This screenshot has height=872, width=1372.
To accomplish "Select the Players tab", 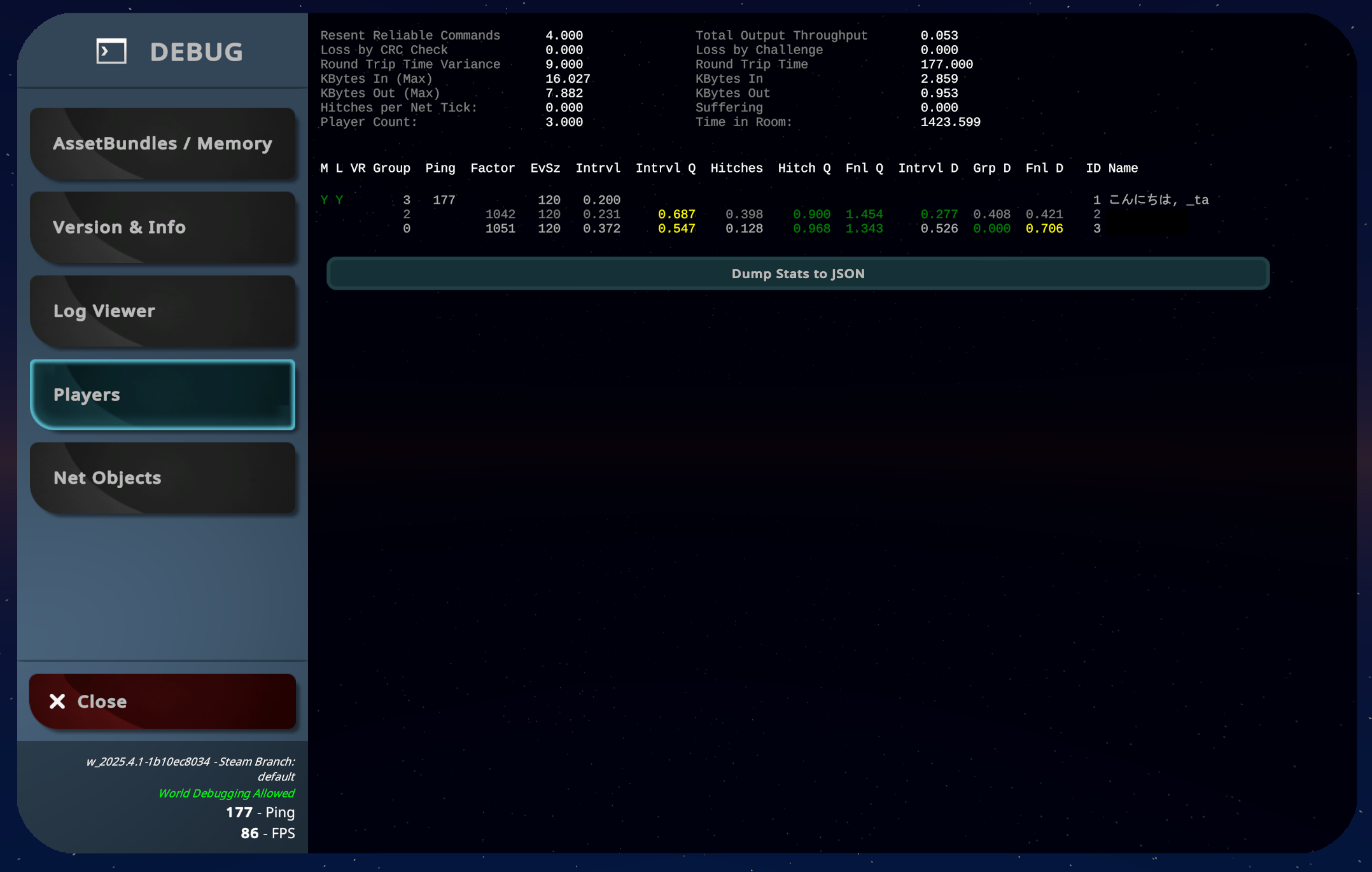I will click(162, 395).
